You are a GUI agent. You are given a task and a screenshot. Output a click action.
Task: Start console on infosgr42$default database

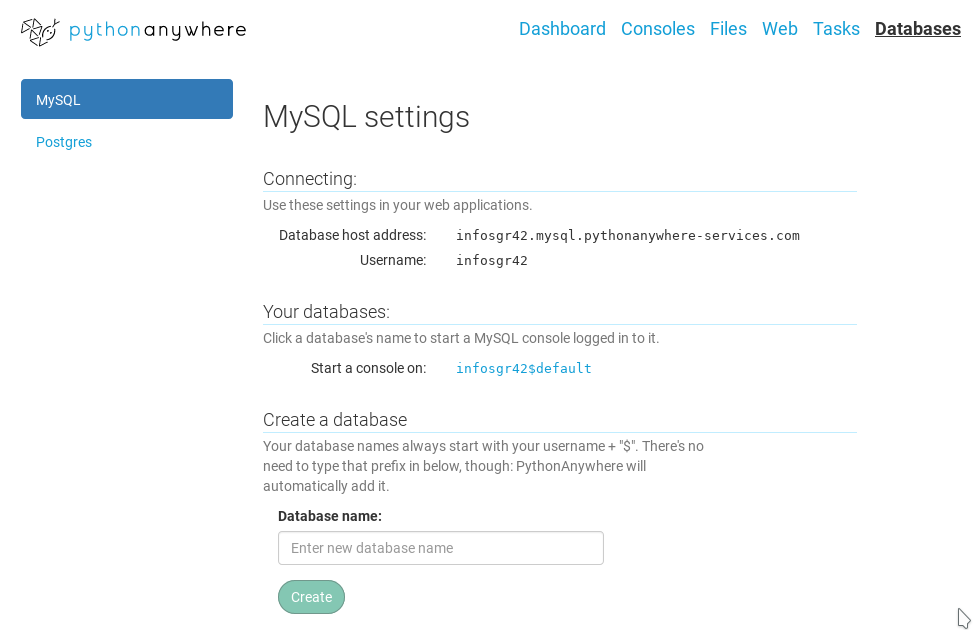coord(523,368)
